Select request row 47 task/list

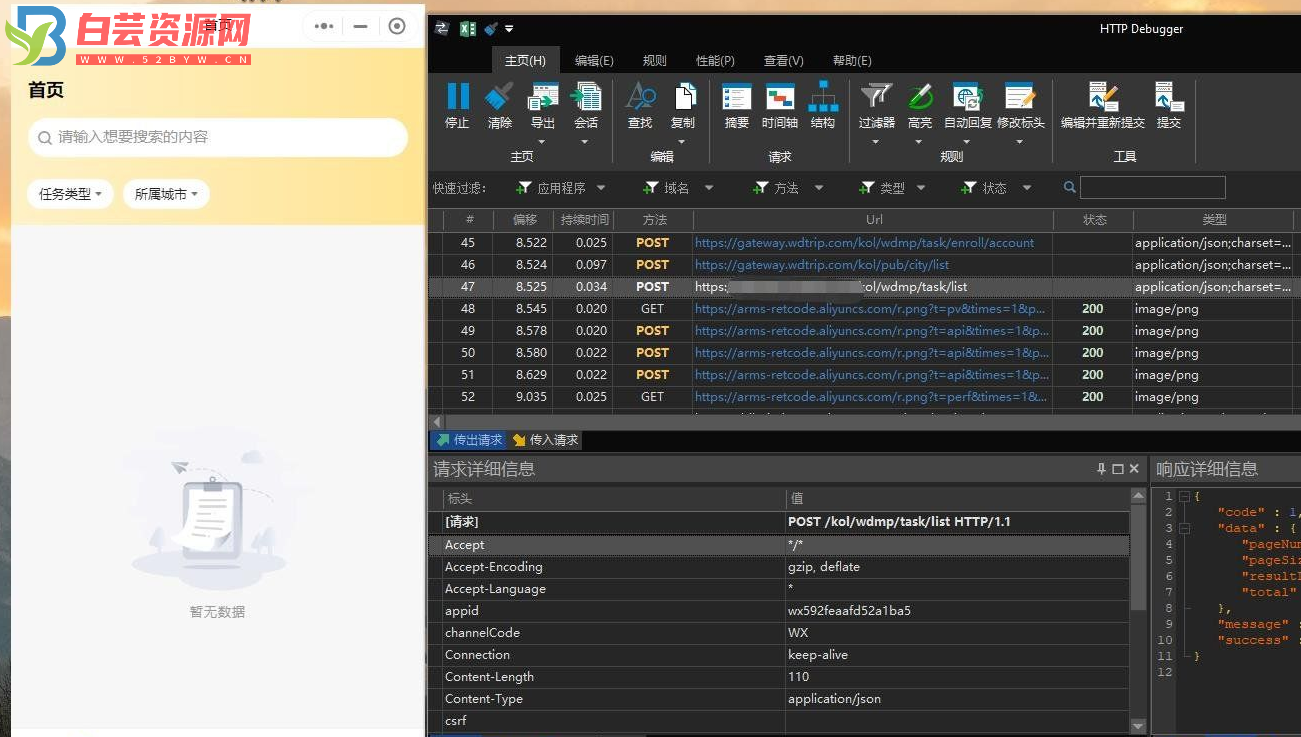point(864,287)
